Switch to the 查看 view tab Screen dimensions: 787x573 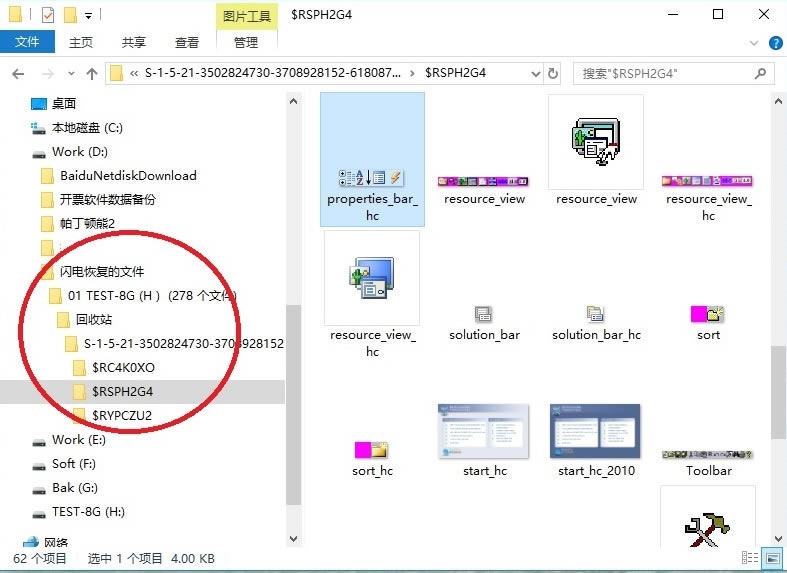187,42
